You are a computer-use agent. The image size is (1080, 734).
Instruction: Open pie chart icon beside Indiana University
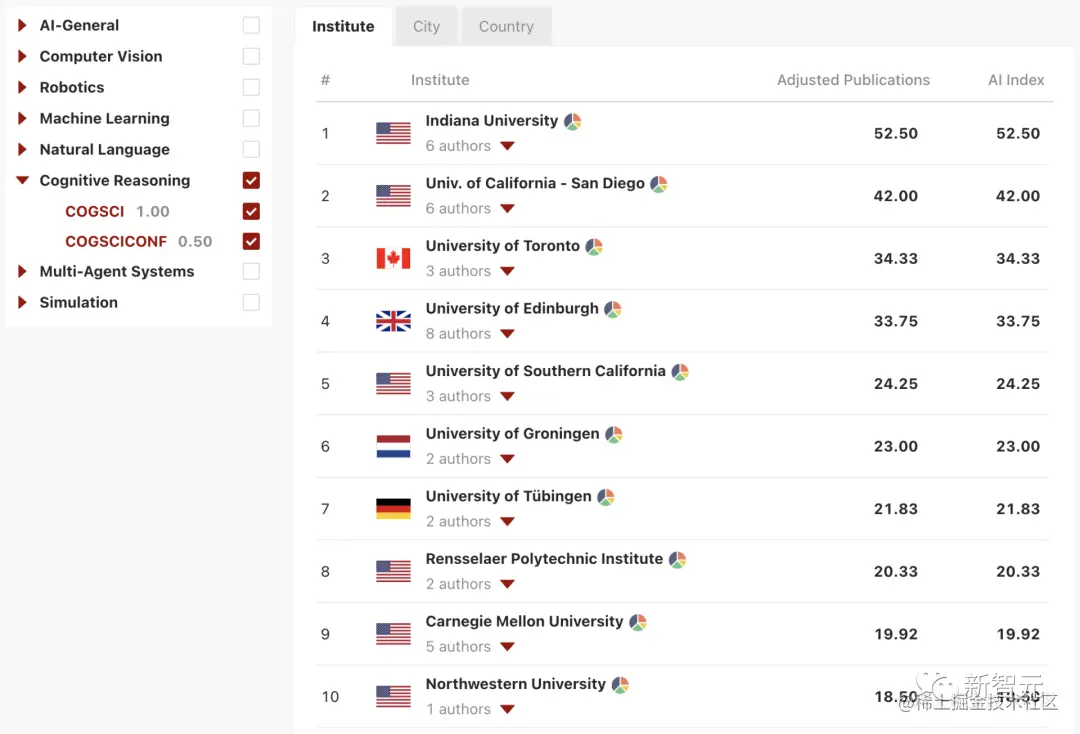572,122
